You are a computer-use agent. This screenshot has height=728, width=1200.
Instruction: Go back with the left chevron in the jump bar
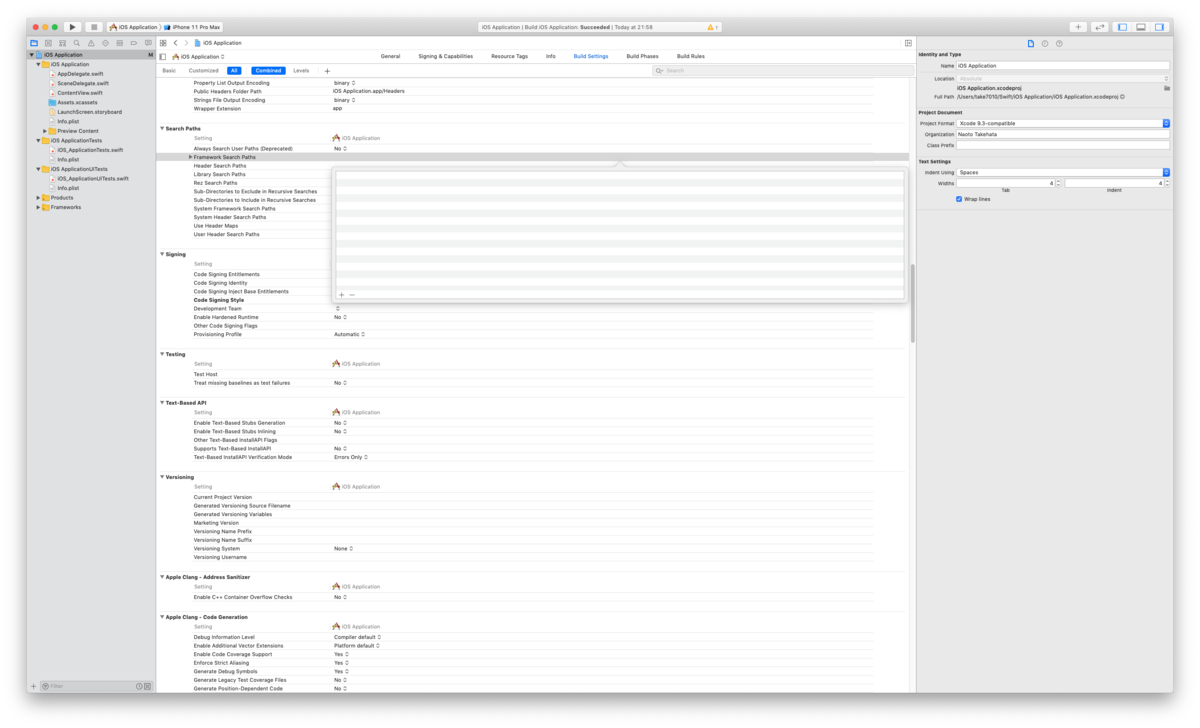coord(175,43)
